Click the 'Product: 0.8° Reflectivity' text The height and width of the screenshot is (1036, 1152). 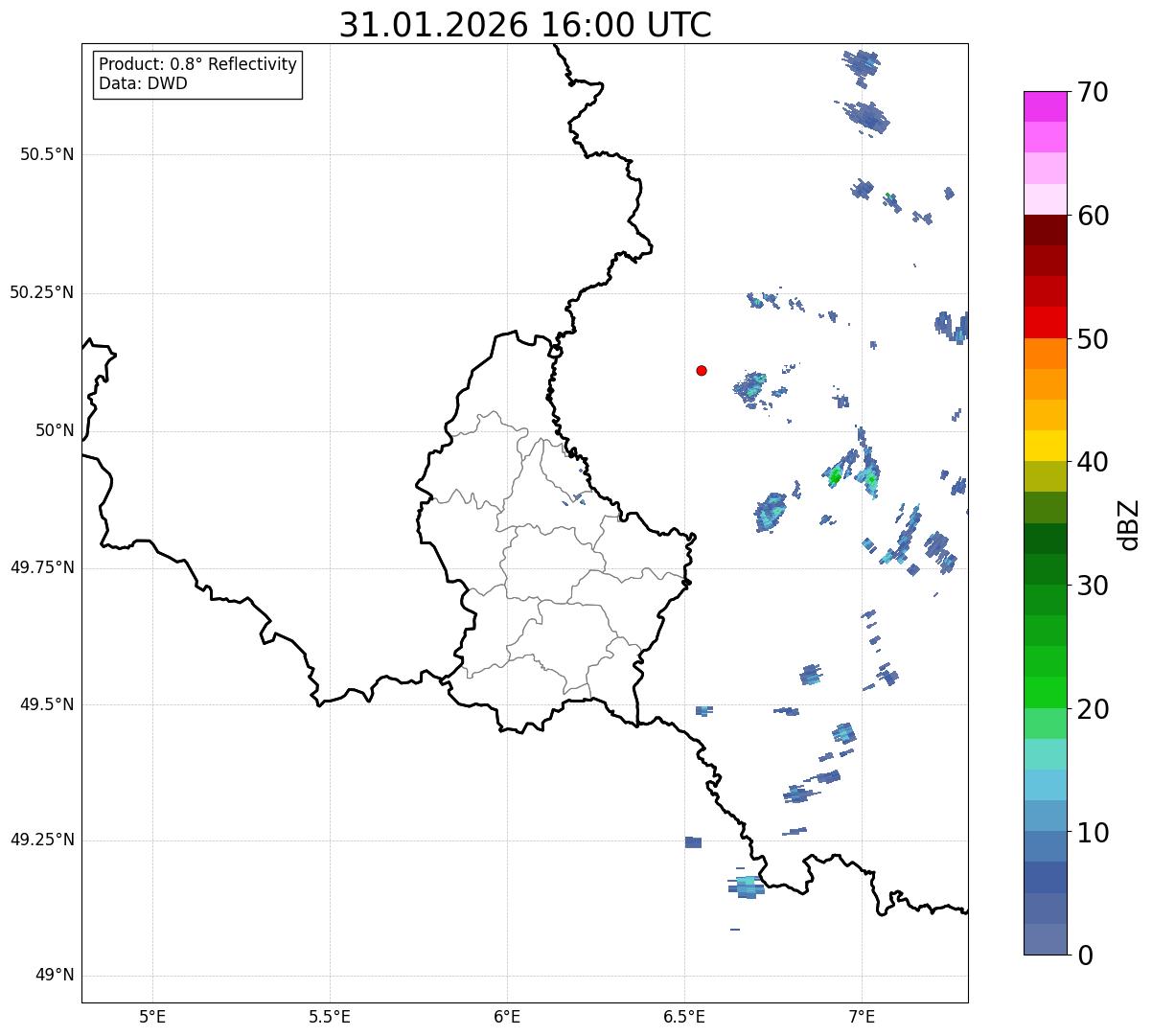(198, 64)
